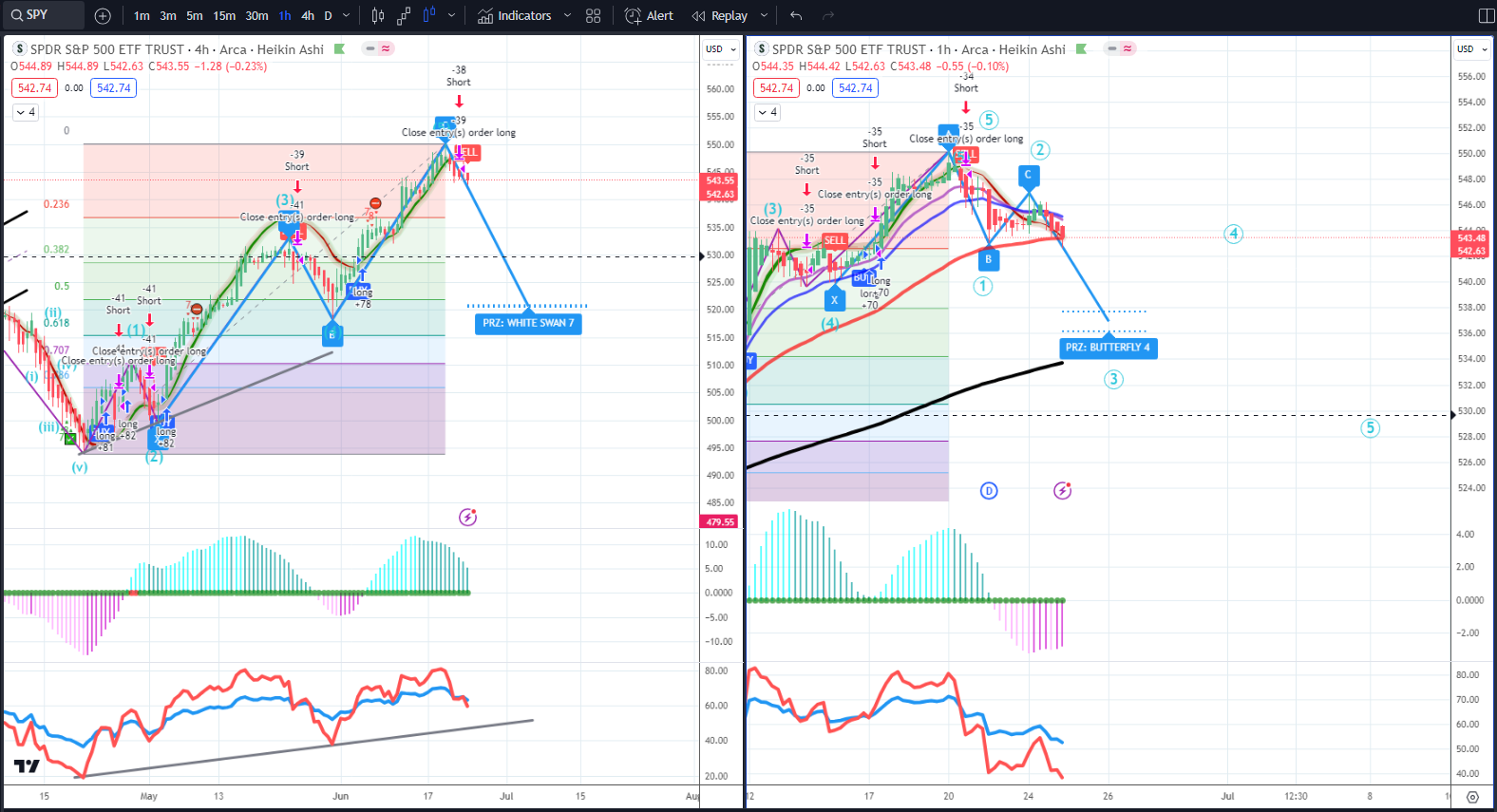
Task: Toggle the pink wave pill on the 4h chart
Action: click(386, 48)
